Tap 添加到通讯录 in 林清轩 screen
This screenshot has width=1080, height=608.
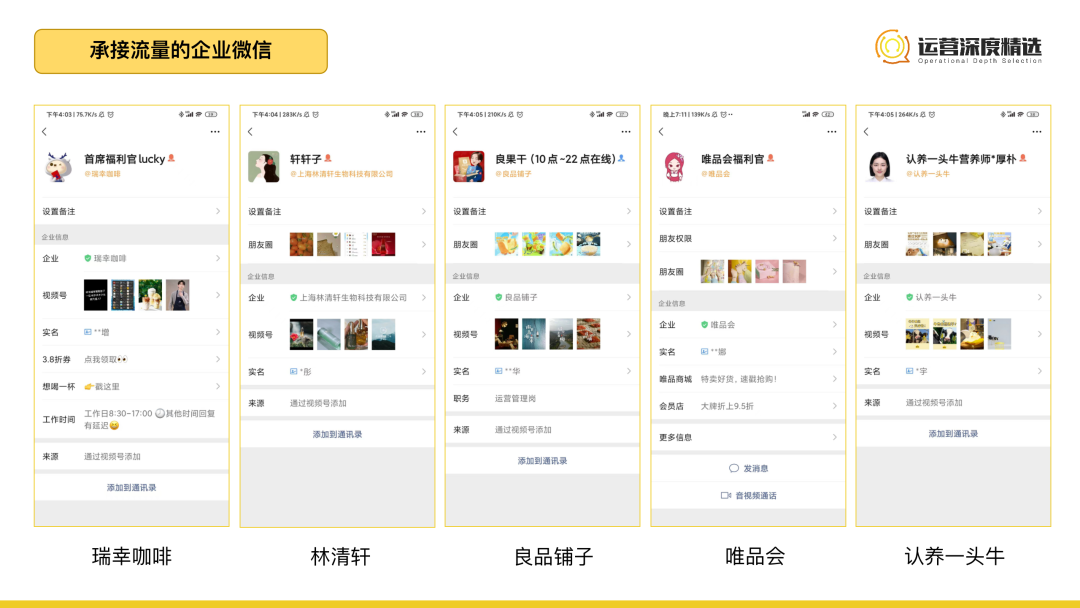tap(338, 434)
